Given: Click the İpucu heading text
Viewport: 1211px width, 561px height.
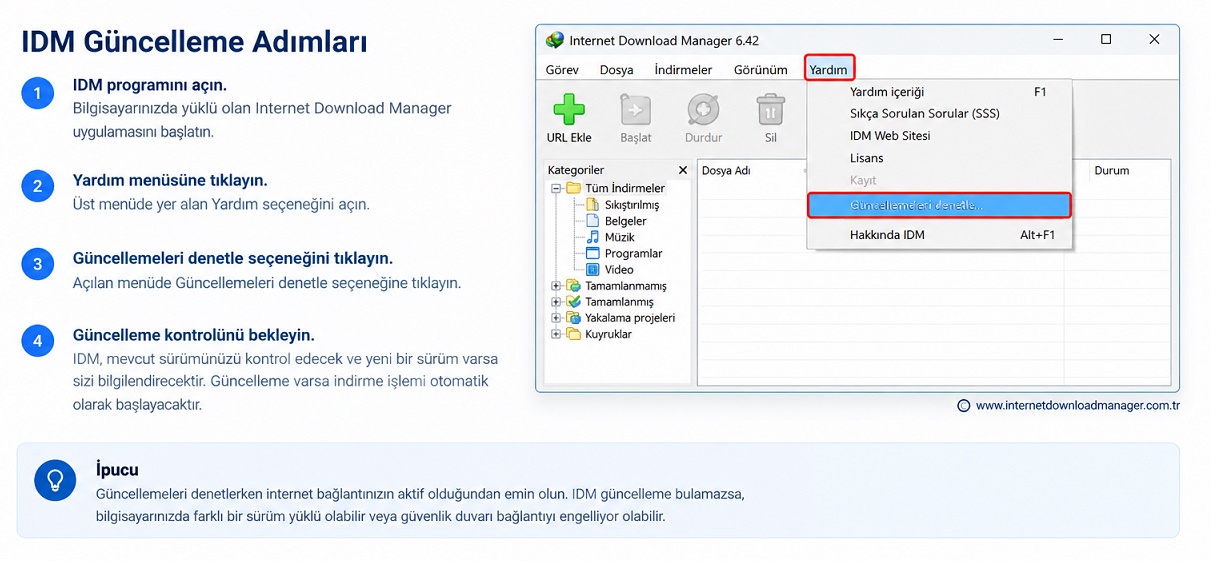Looking at the screenshot, I should tap(117, 470).
